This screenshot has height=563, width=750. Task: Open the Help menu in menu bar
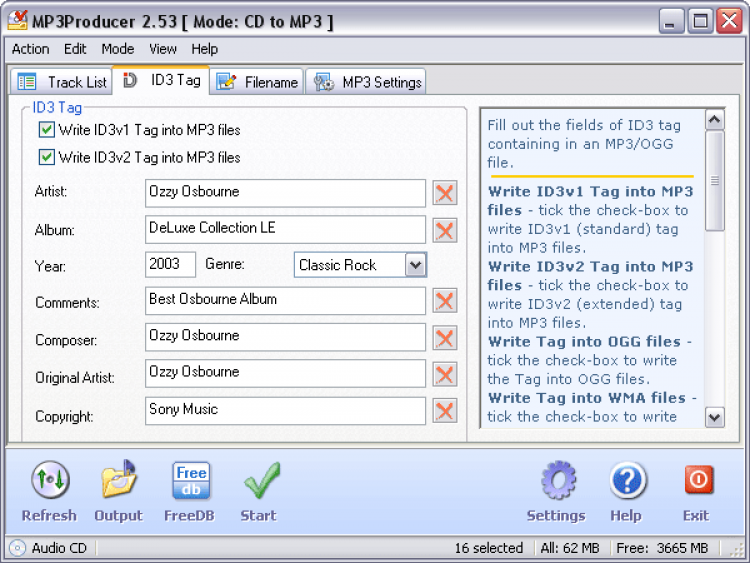205,49
